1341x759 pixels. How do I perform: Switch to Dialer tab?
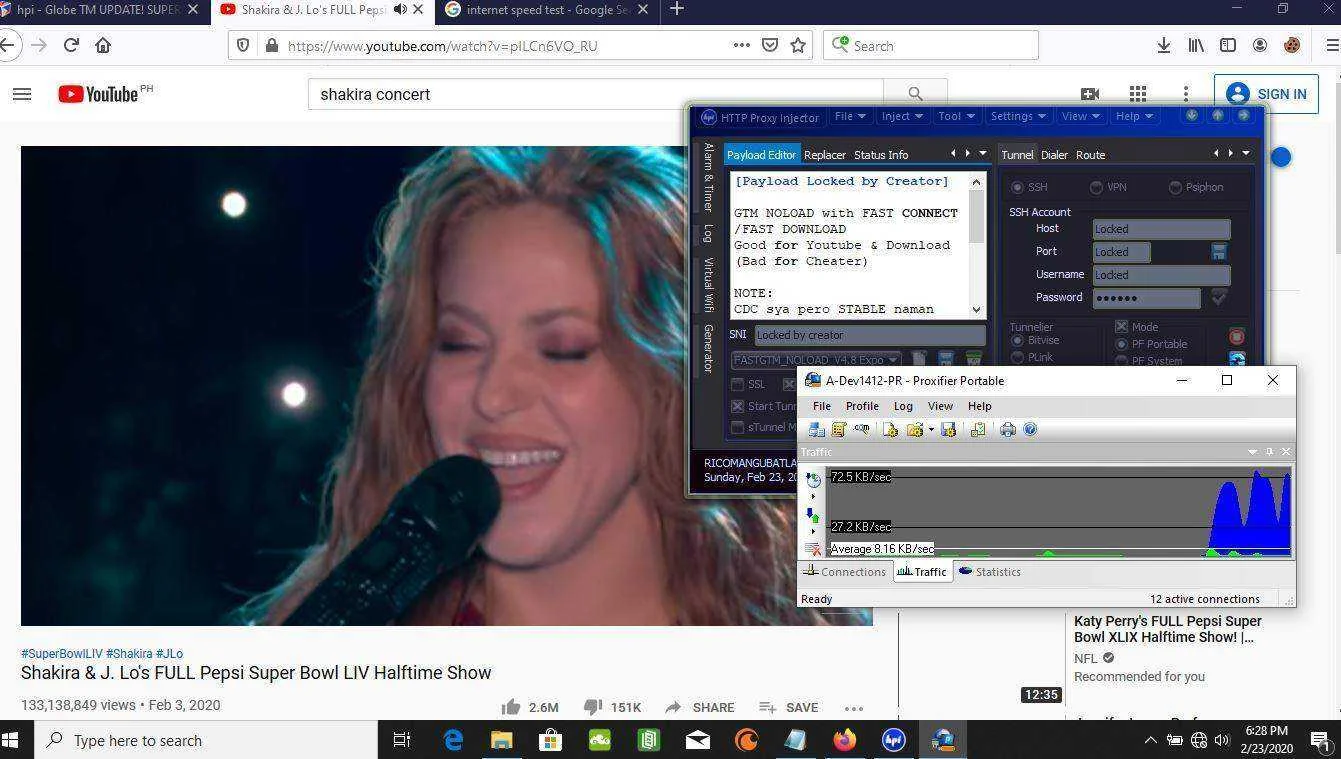[x=1054, y=155]
